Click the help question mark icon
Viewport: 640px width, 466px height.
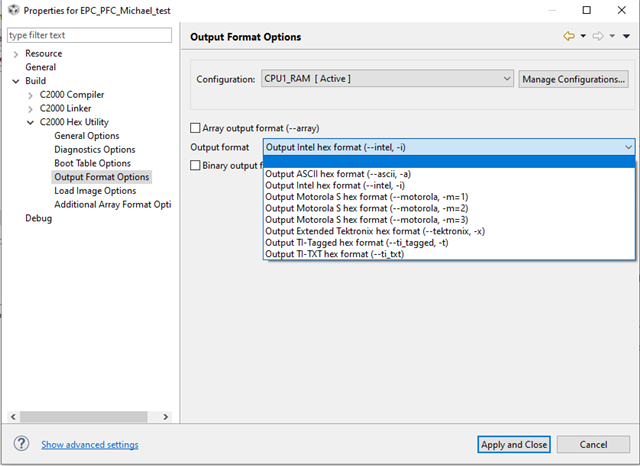[21, 444]
